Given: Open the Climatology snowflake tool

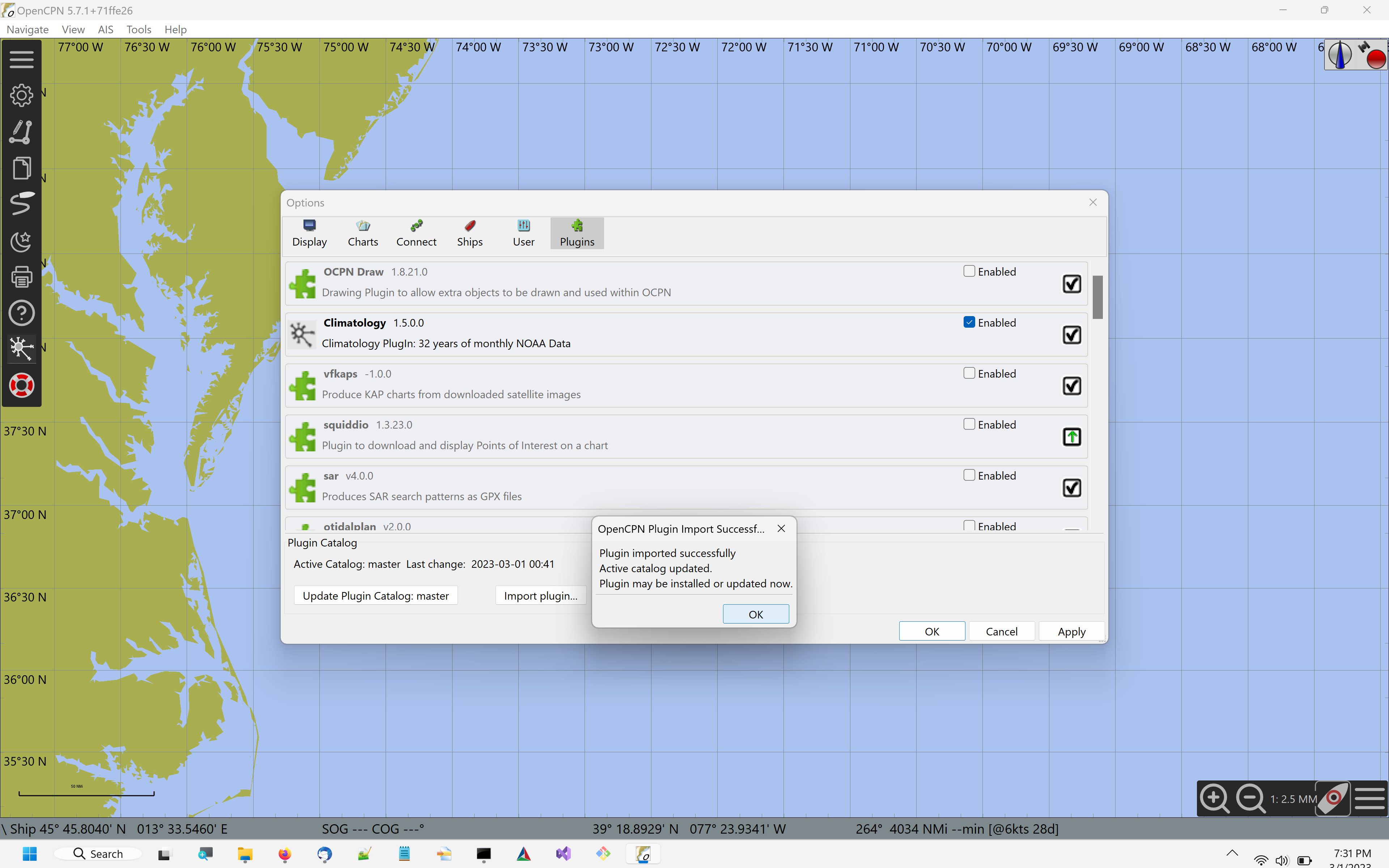Looking at the screenshot, I should tap(22, 348).
